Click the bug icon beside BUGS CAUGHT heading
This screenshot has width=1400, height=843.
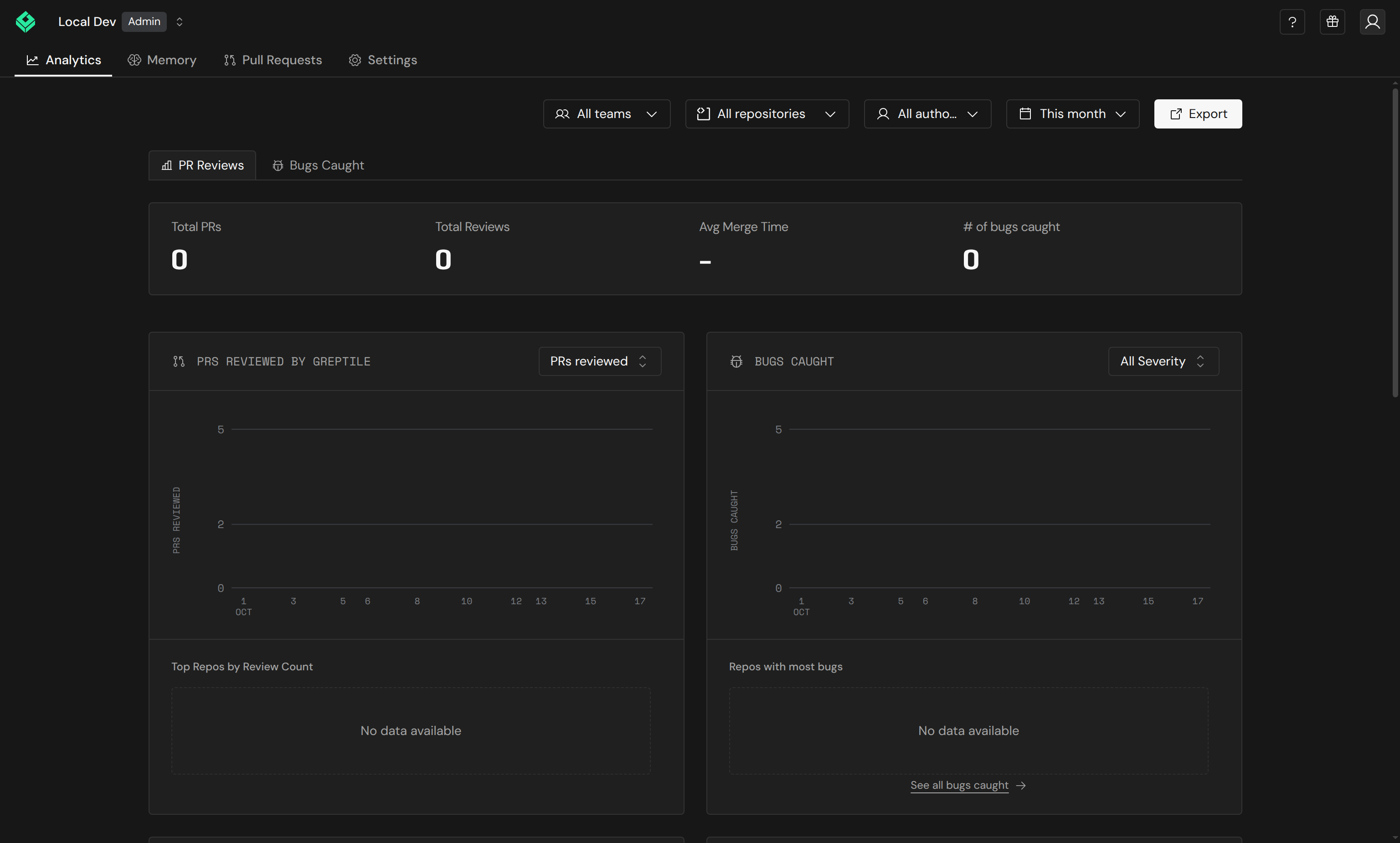pyautogui.click(x=736, y=361)
